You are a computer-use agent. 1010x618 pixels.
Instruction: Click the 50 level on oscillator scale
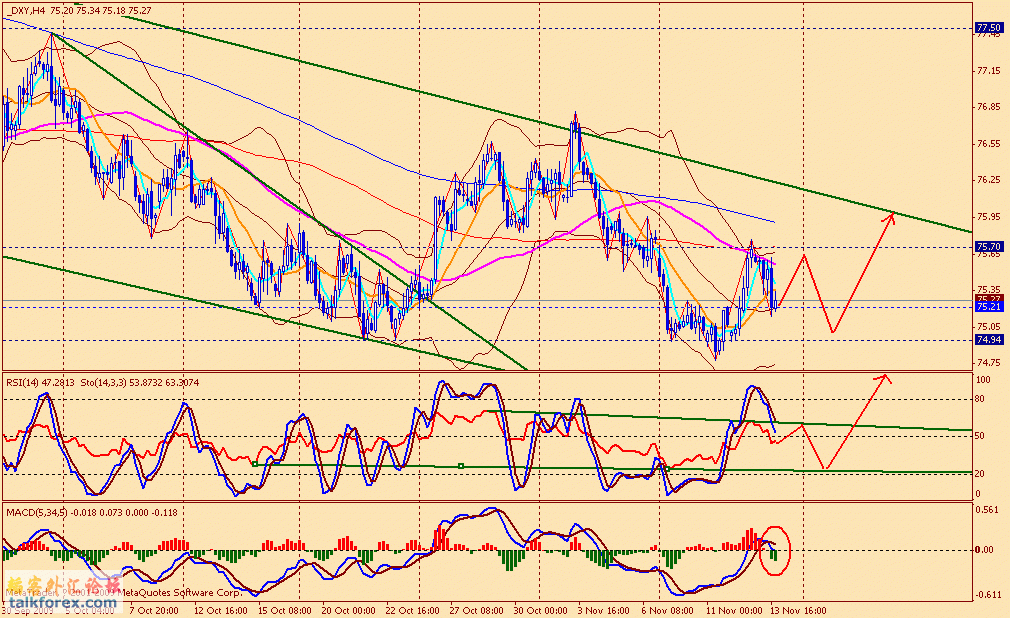(980, 436)
